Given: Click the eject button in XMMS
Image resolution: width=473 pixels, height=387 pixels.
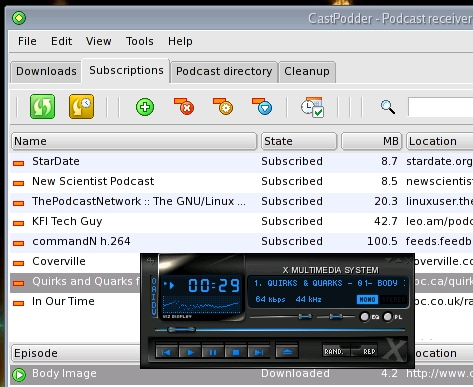Looking at the screenshot, I should click(x=287, y=352).
